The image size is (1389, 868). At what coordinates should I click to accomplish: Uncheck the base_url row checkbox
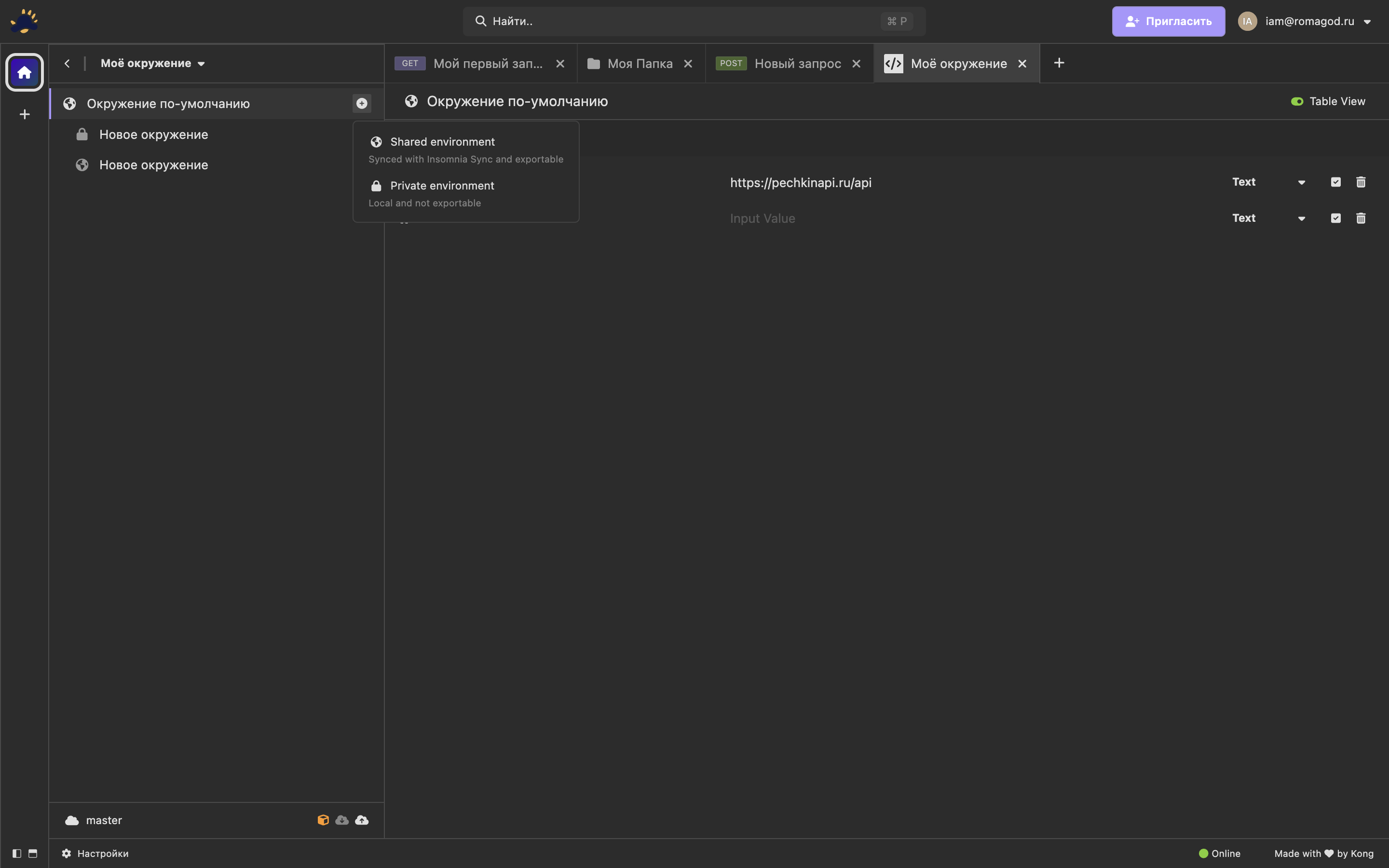pyautogui.click(x=1335, y=181)
